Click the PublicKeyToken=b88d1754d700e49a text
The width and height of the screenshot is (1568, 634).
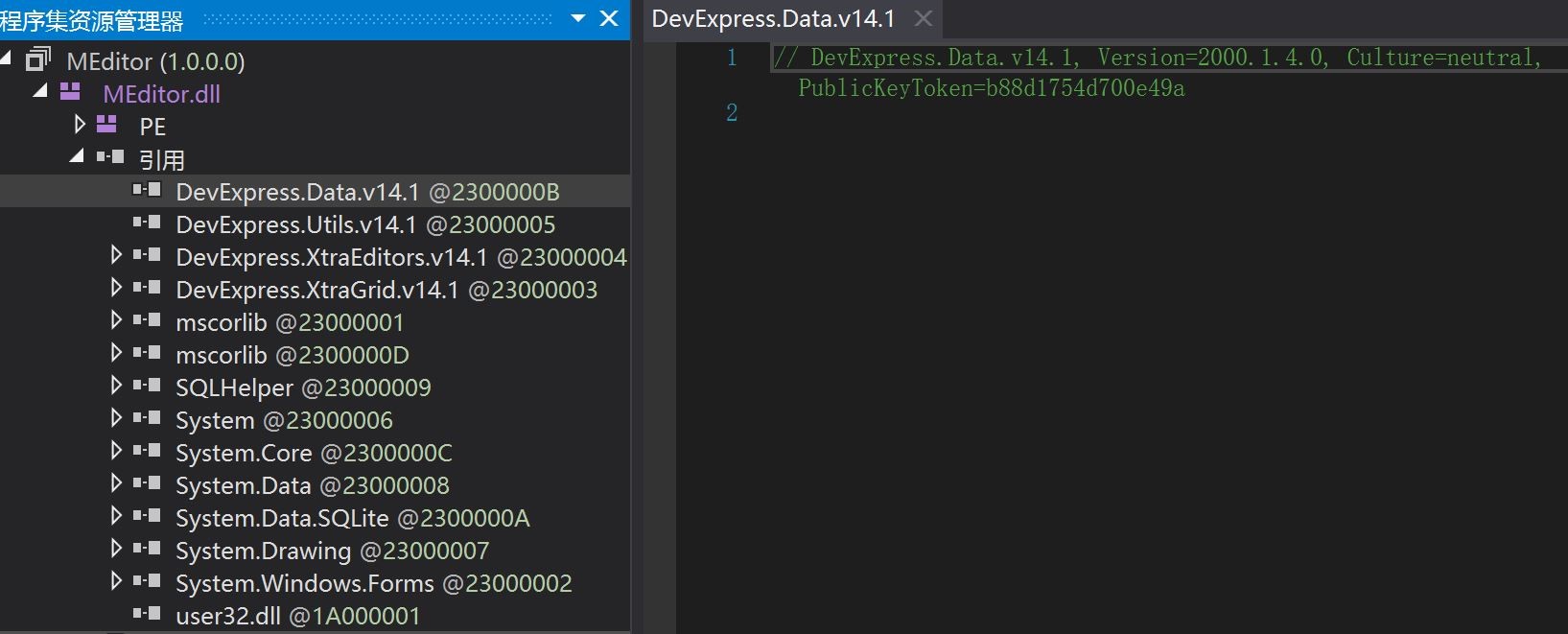pos(992,88)
